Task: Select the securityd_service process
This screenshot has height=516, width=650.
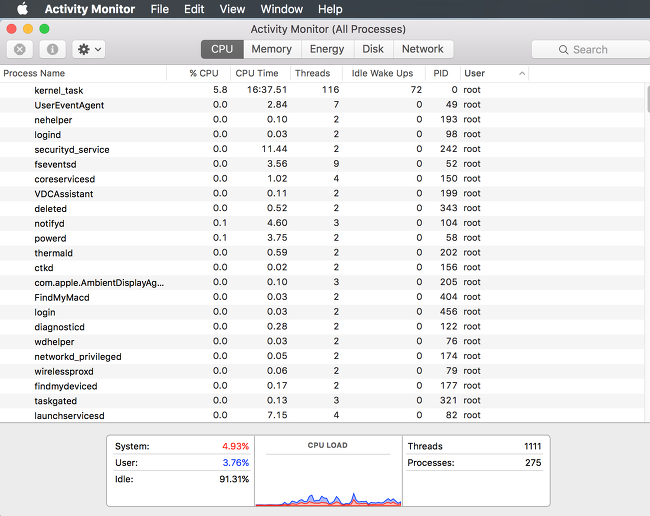Action: (x=322, y=149)
